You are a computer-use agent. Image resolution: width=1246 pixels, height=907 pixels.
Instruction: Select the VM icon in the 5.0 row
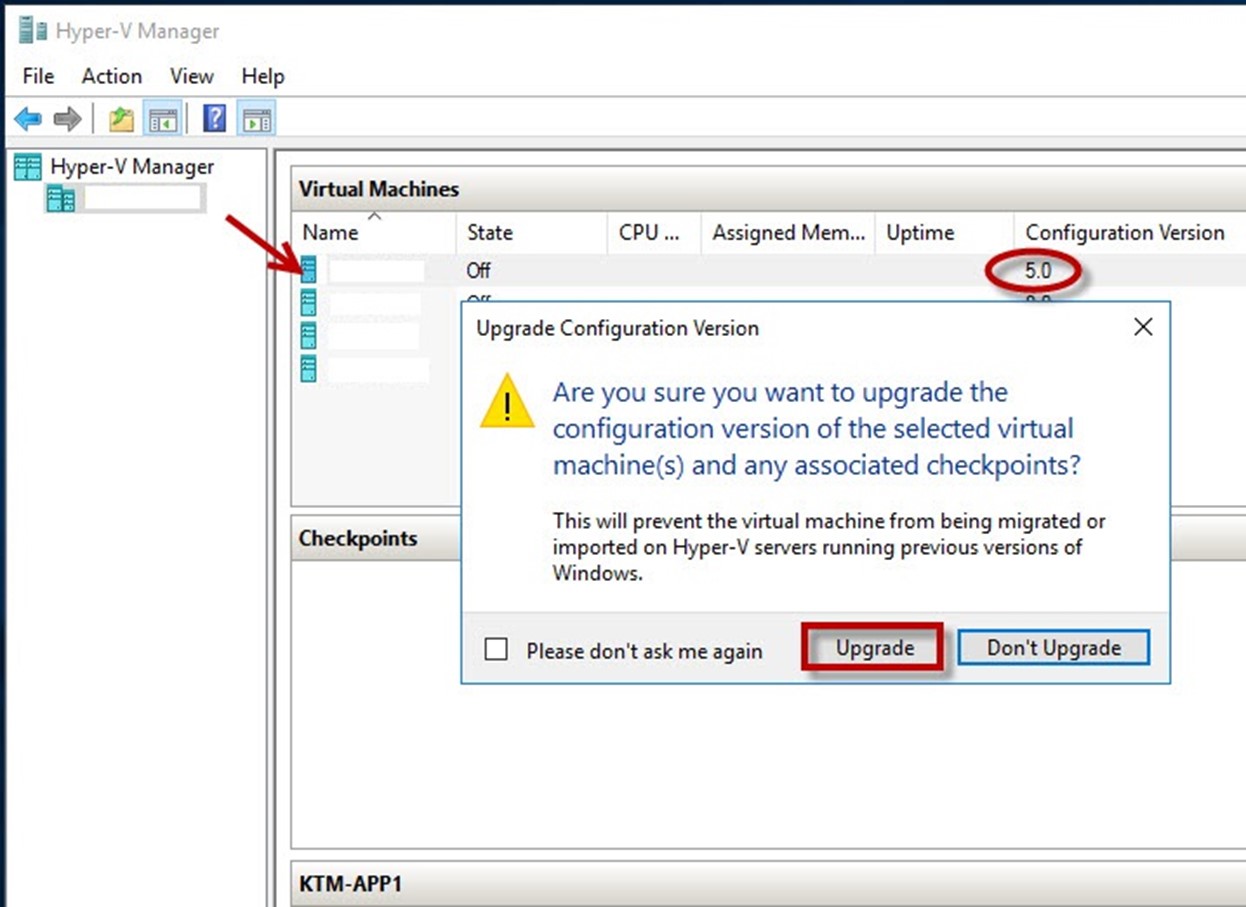(309, 269)
